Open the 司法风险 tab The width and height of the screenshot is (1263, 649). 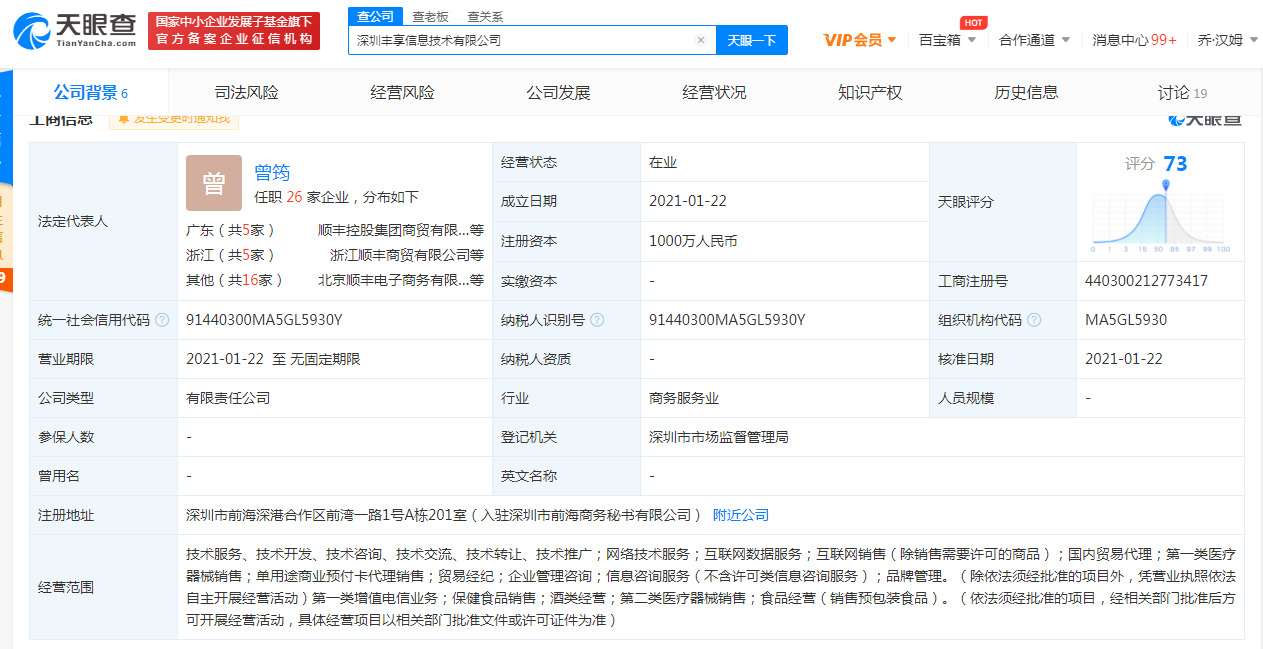pos(247,93)
